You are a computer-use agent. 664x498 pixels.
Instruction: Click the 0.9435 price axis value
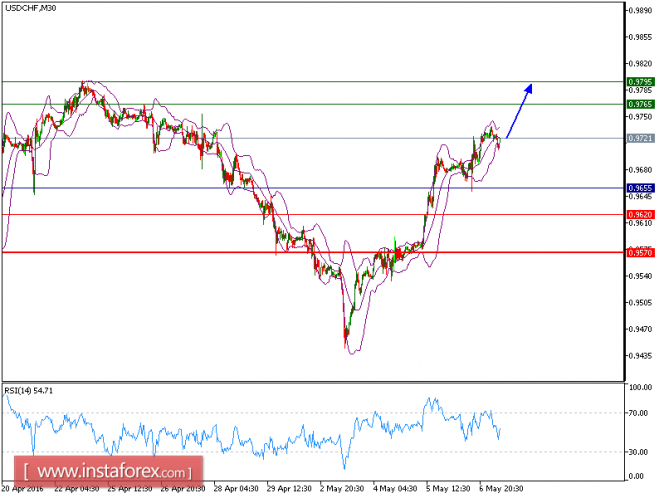(640, 356)
